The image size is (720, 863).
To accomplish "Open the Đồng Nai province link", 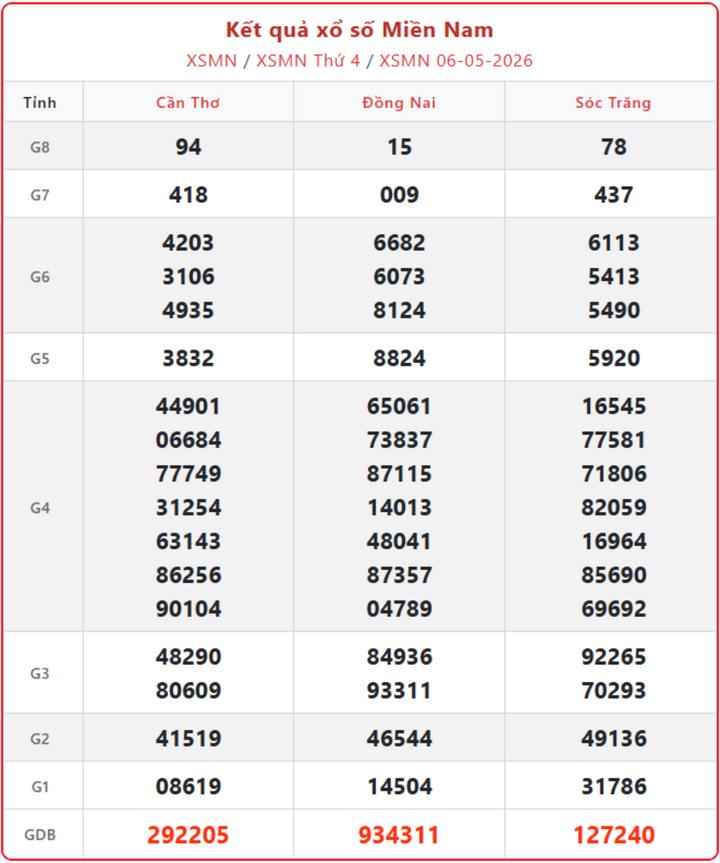I will (399, 102).
